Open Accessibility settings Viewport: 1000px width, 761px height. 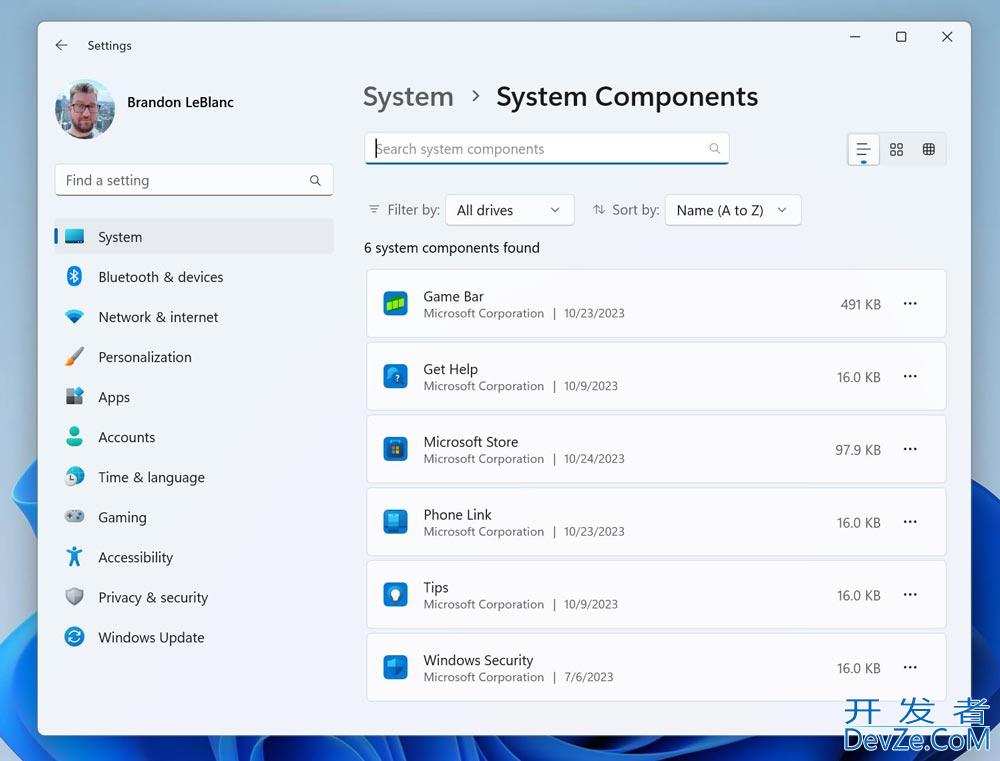[194, 557]
